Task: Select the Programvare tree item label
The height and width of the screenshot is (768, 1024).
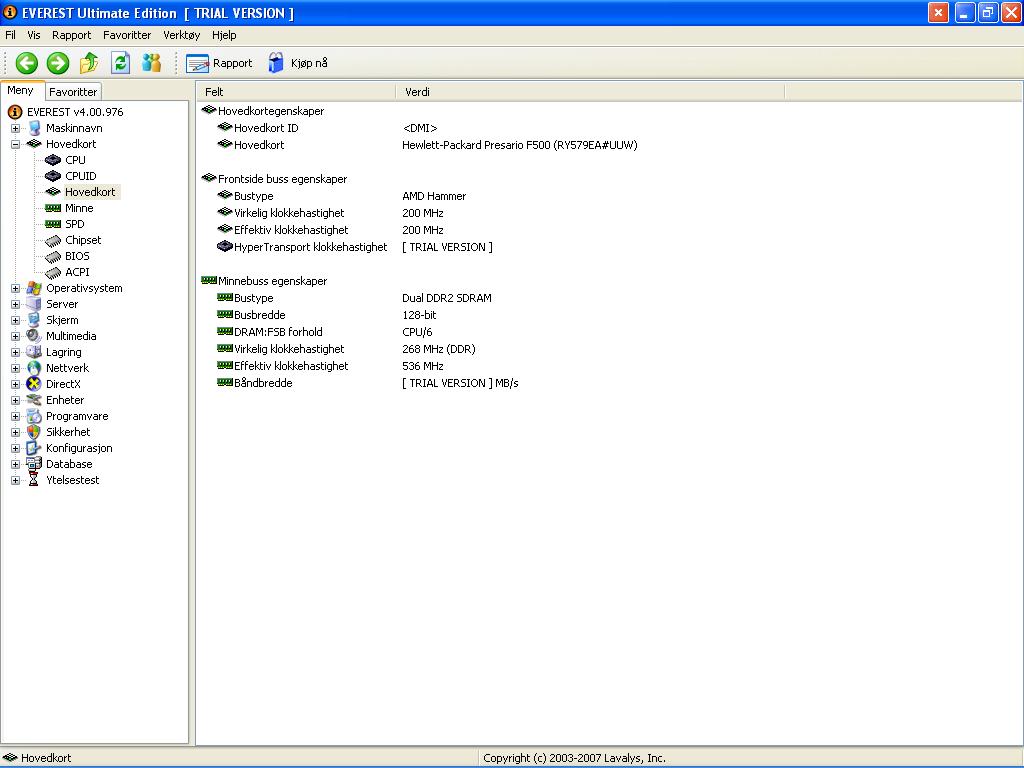Action: pos(77,417)
